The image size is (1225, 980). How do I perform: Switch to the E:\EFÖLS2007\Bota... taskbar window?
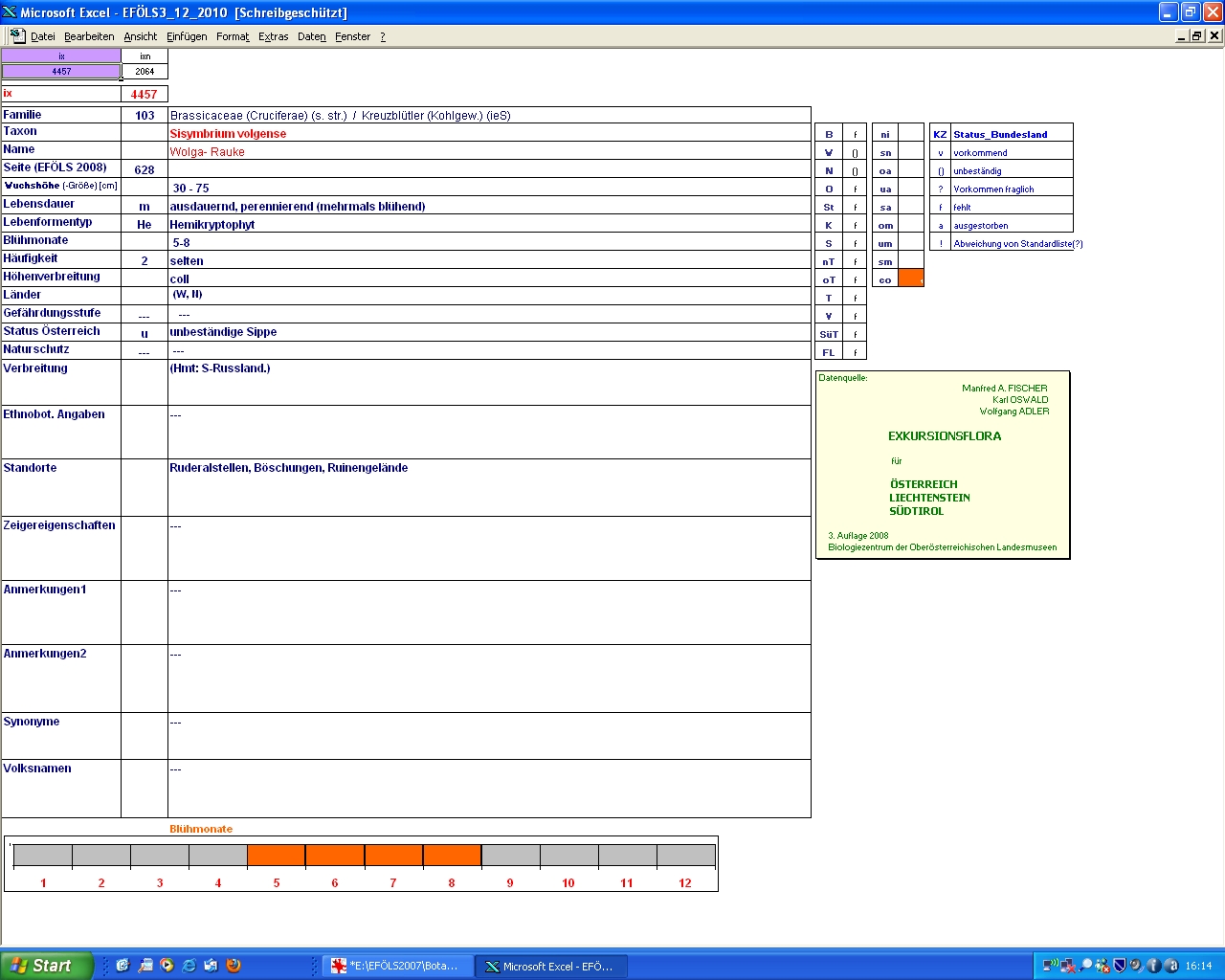point(397,967)
